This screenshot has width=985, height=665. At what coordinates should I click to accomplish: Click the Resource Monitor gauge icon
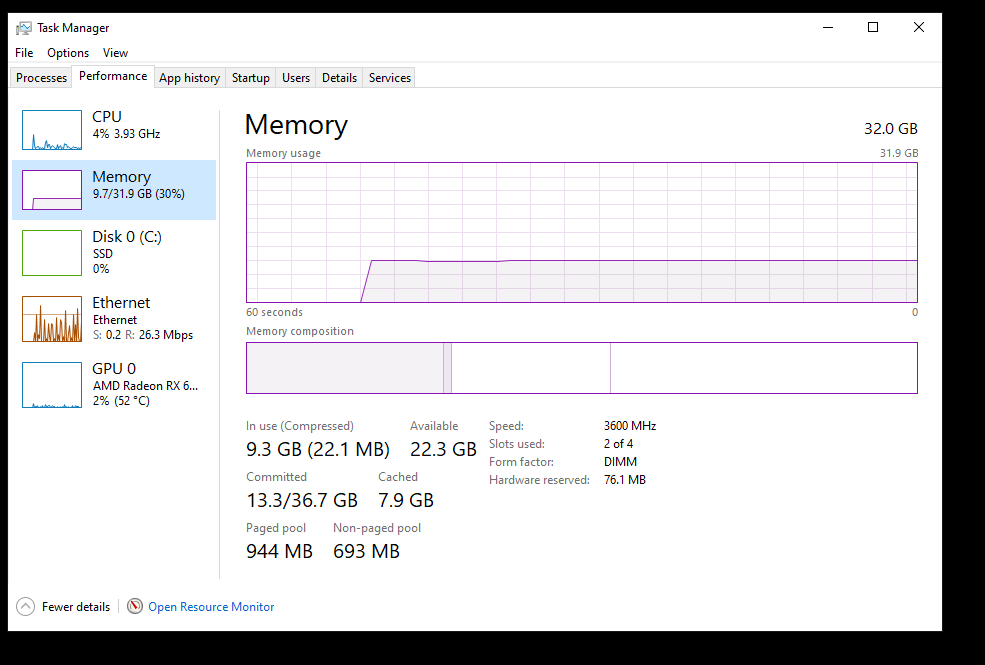click(x=134, y=606)
